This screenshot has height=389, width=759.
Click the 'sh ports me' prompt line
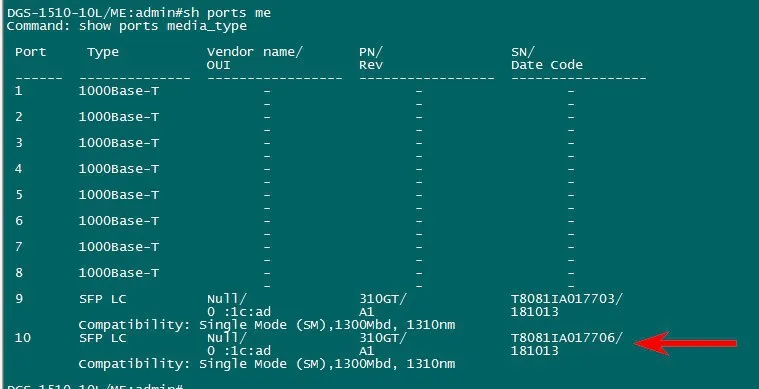coord(139,13)
